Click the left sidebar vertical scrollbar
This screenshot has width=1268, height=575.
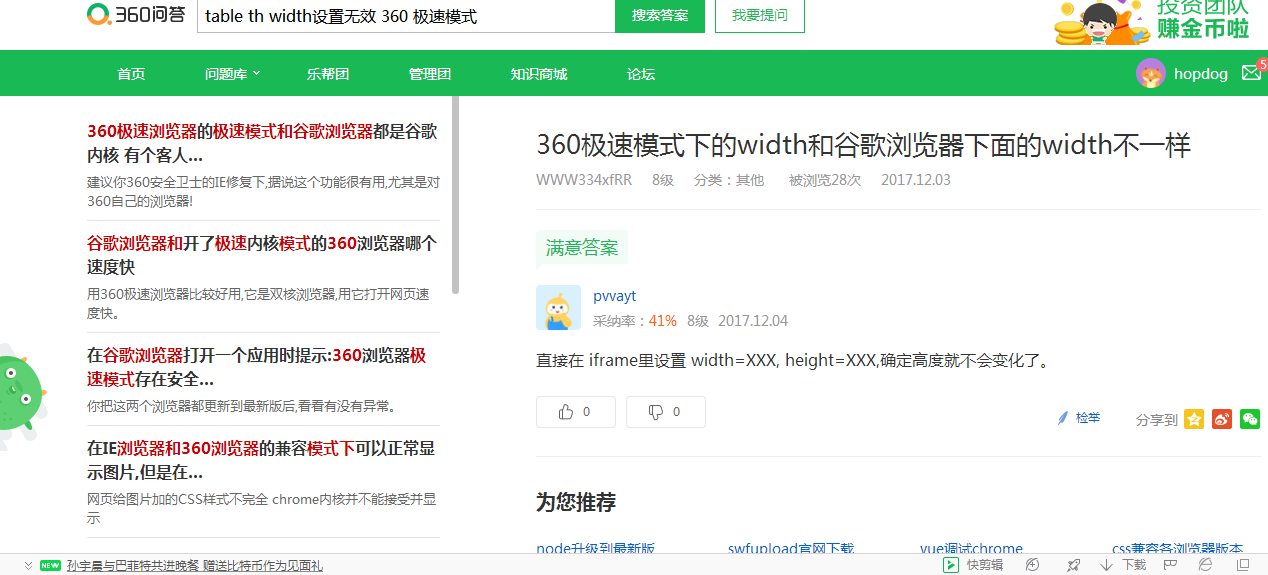(x=456, y=195)
